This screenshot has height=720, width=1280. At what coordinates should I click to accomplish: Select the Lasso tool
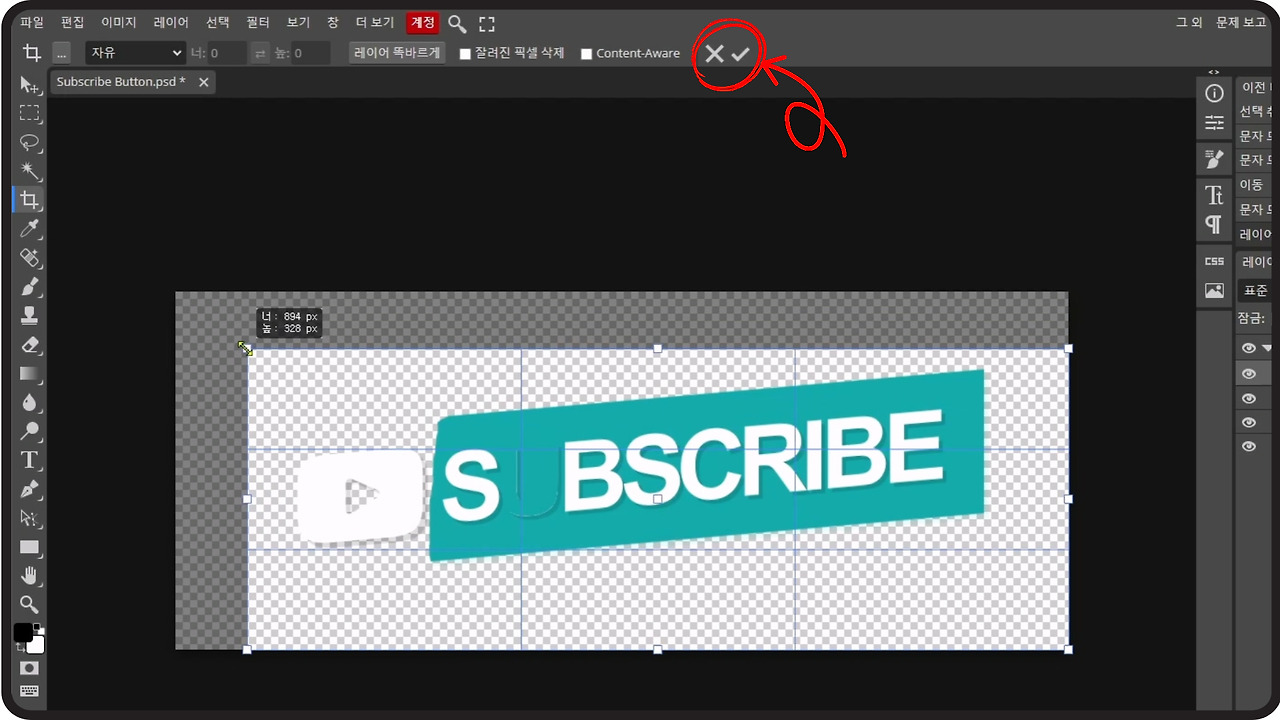[x=30, y=142]
